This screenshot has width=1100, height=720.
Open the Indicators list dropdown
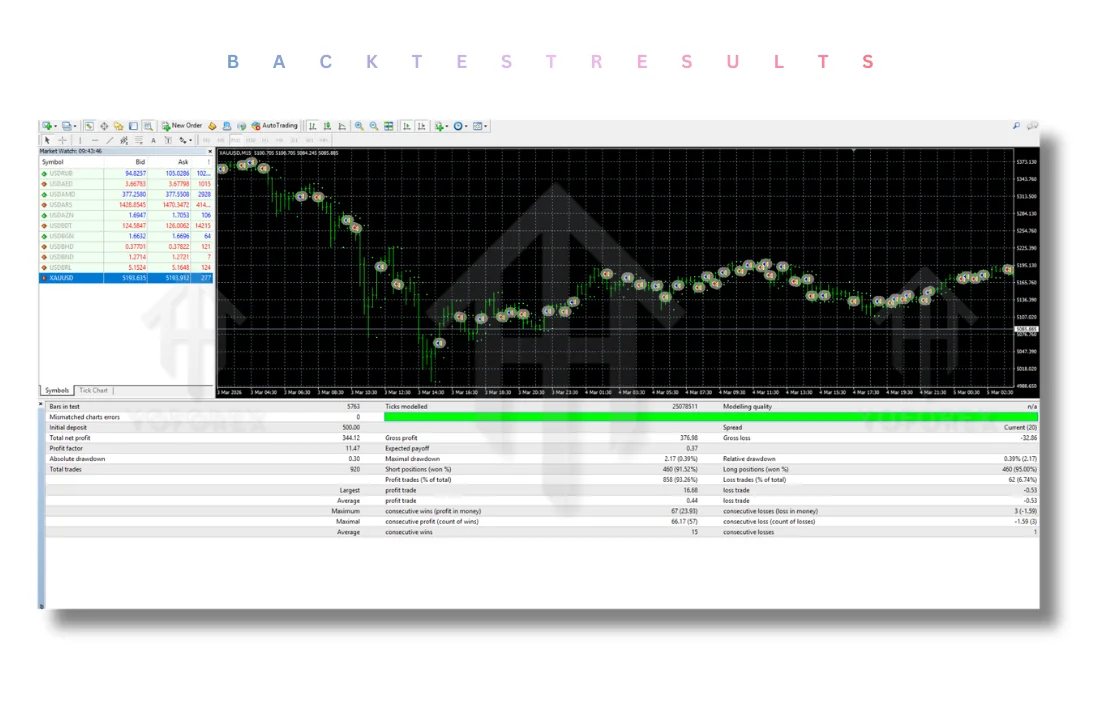tap(441, 126)
